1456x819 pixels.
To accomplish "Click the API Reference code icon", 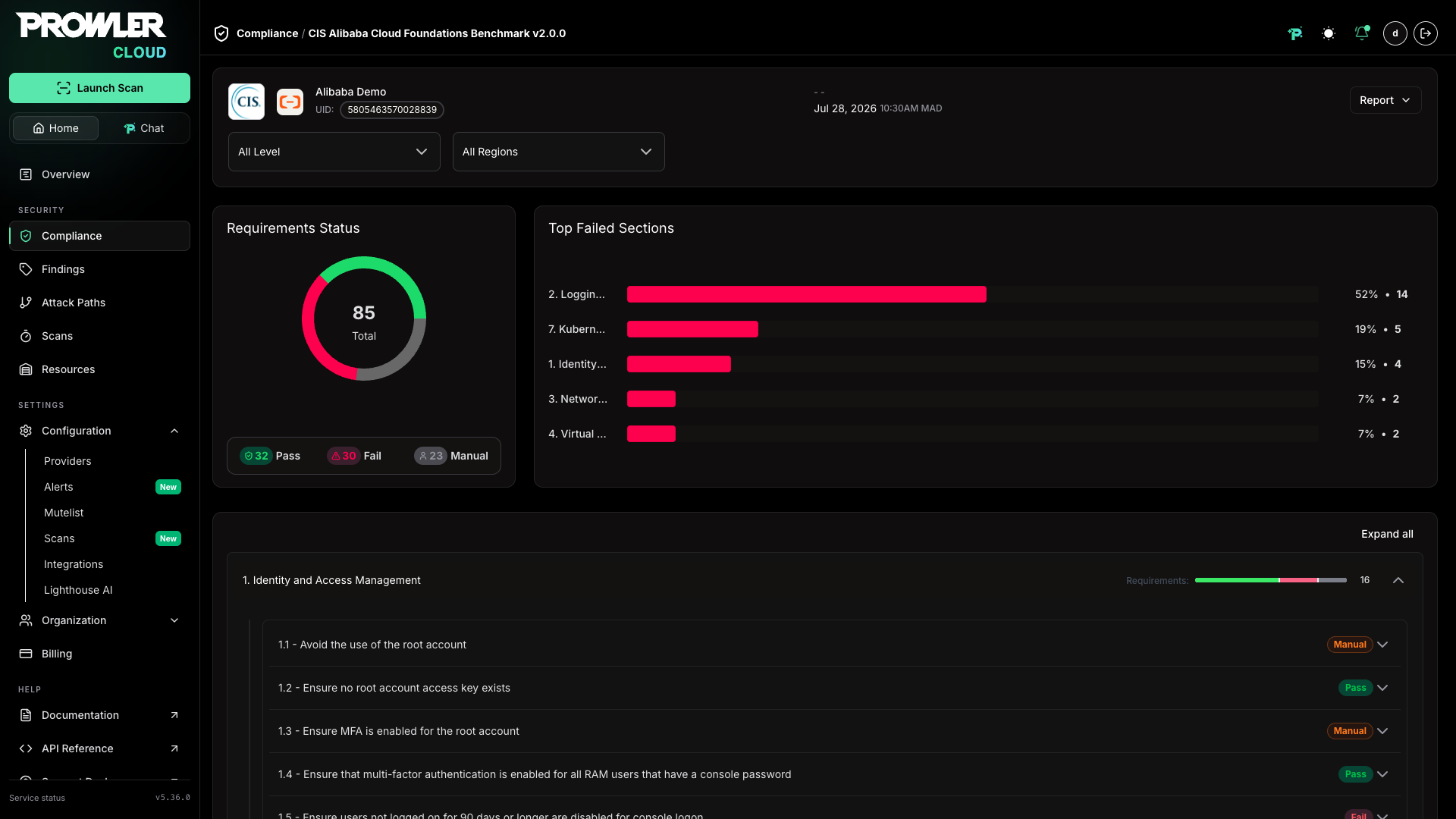I will (x=26, y=748).
